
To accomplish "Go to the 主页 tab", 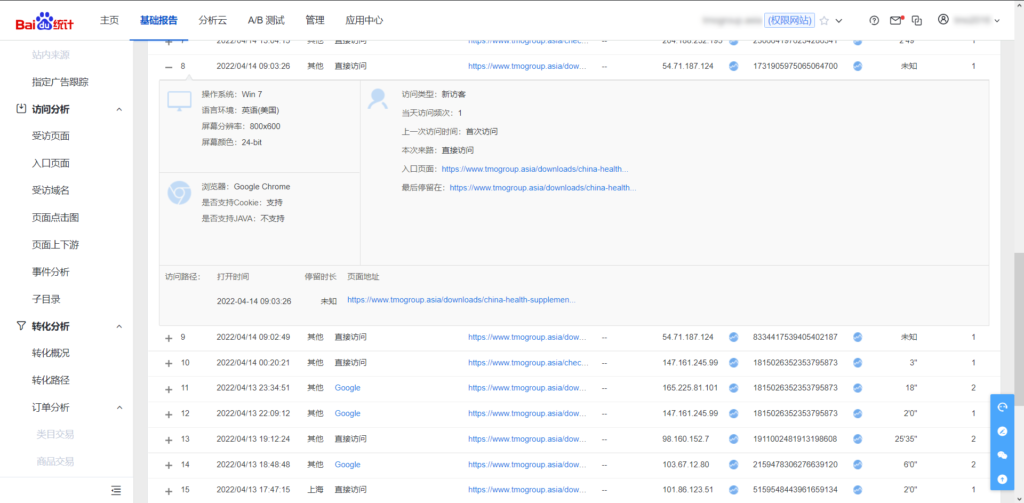I will [109, 20].
